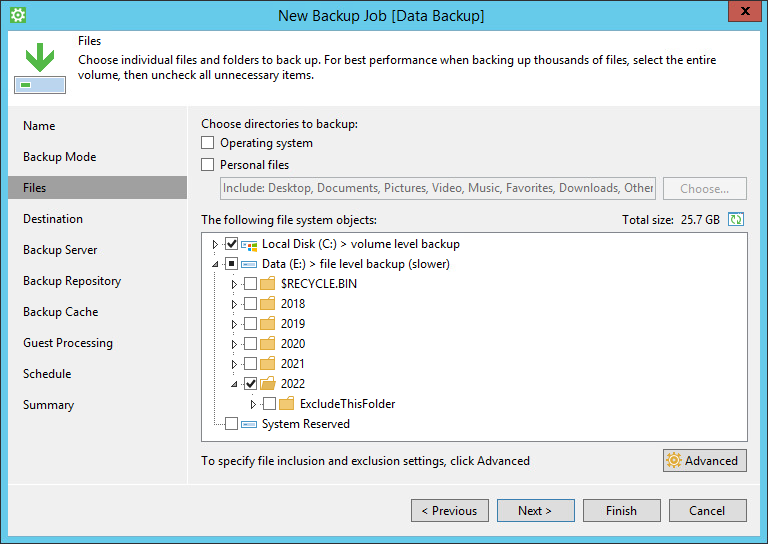Uncheck the Local Disk (C:) checkbox
The image size is (768, 544).
(x=231, y=244)
